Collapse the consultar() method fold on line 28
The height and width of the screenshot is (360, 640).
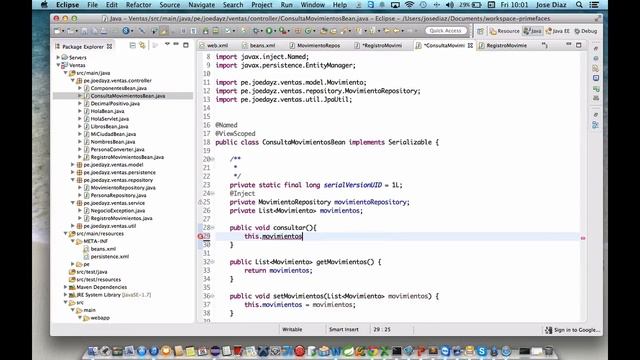[x=213, y=228]
